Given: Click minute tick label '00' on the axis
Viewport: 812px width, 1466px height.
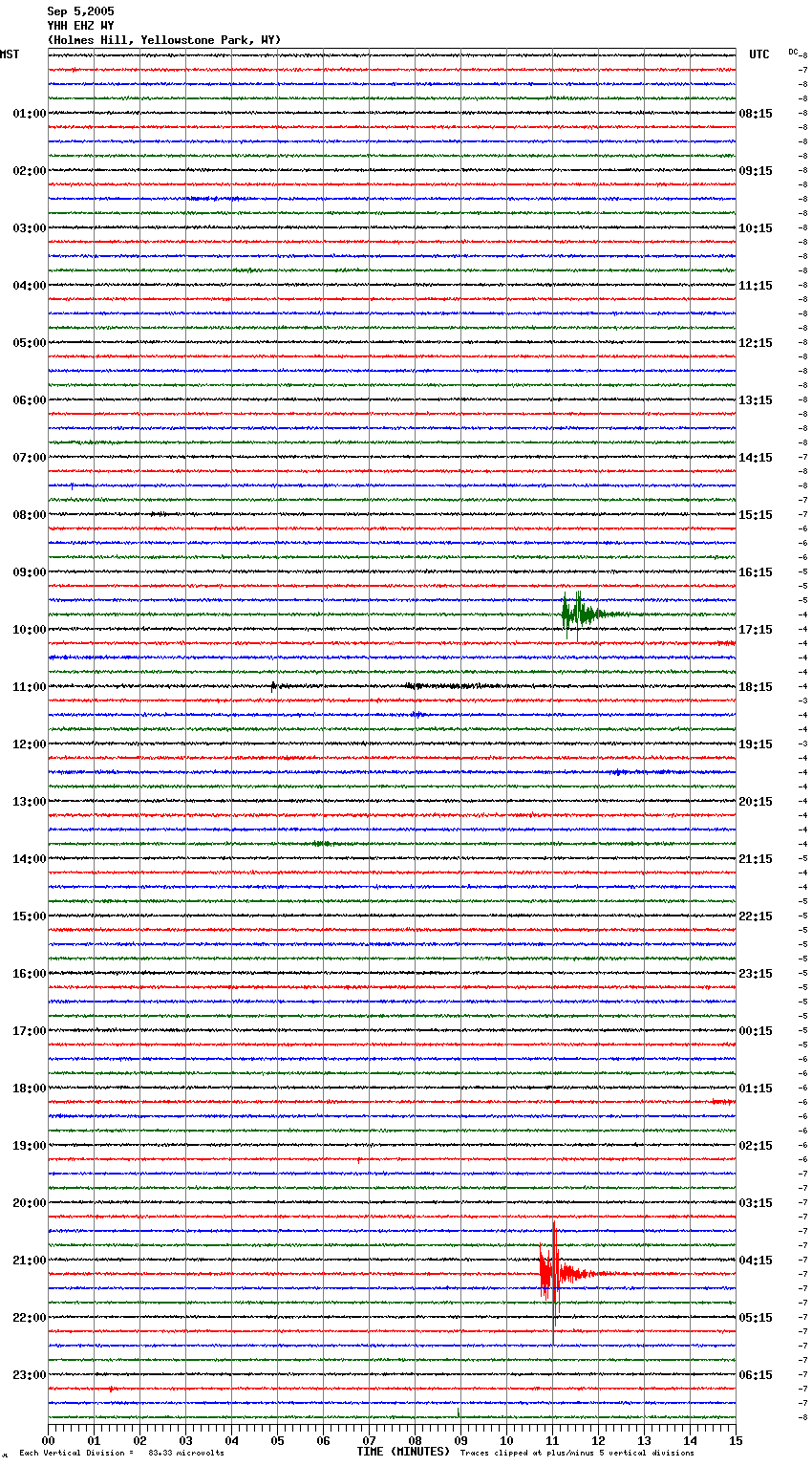Looking at the screenshot, I should click(x=49, y=1440).
